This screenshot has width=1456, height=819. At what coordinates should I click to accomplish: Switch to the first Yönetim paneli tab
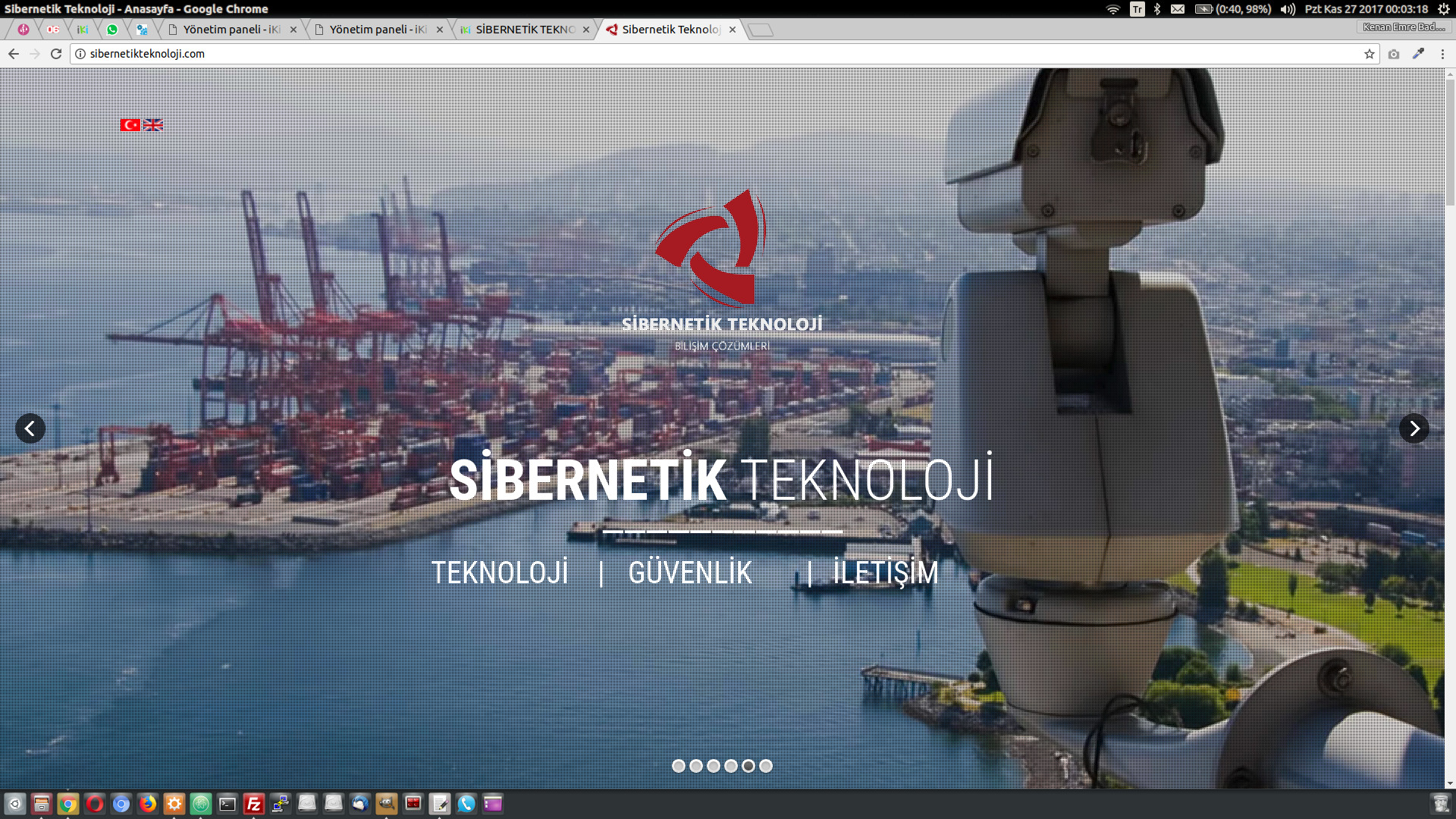[x=231, y=30]
